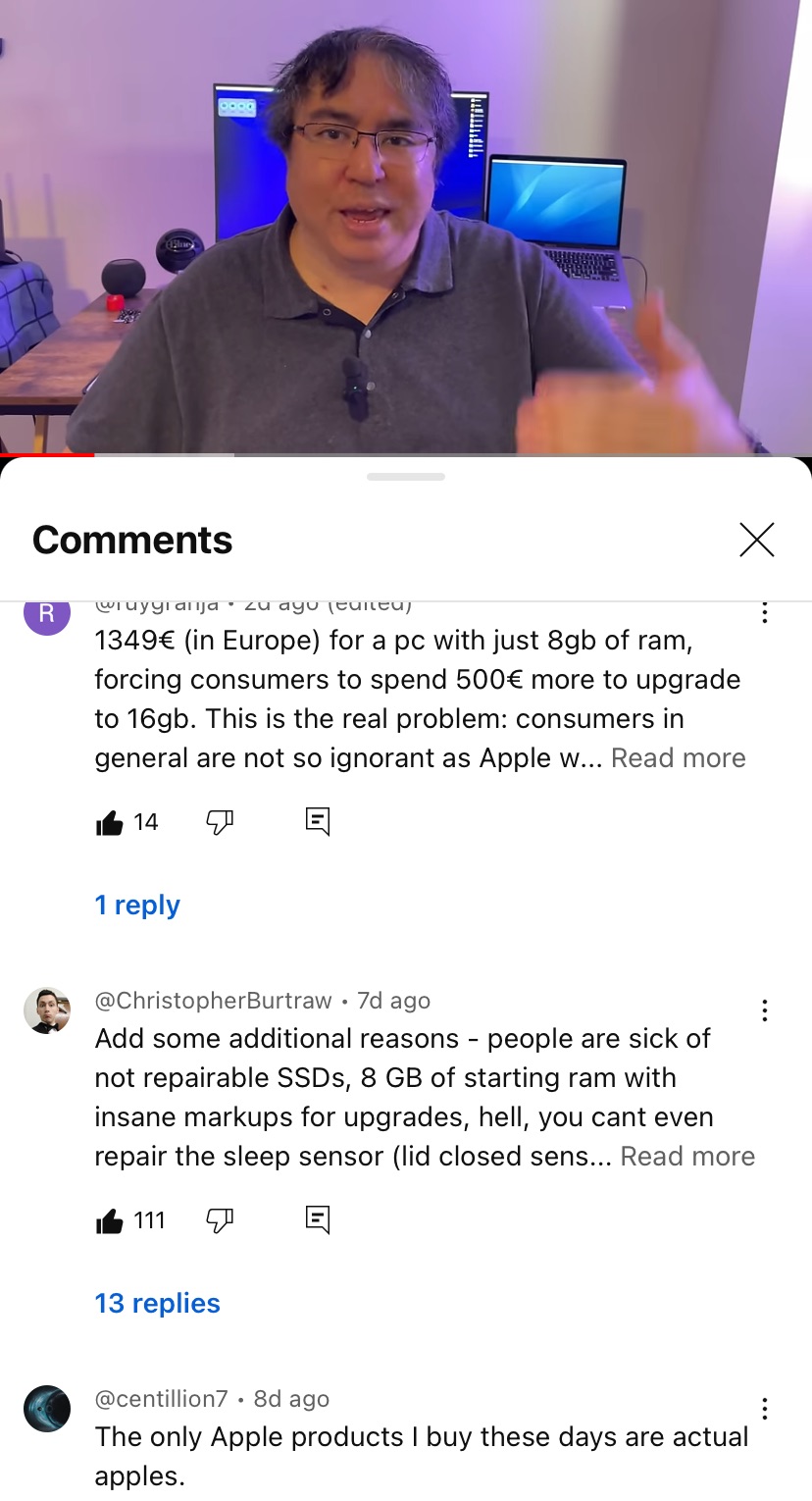Viewport: 812px width, 1501px height.
Task: Click the red video progress bar
Action: tap(47, 455)
